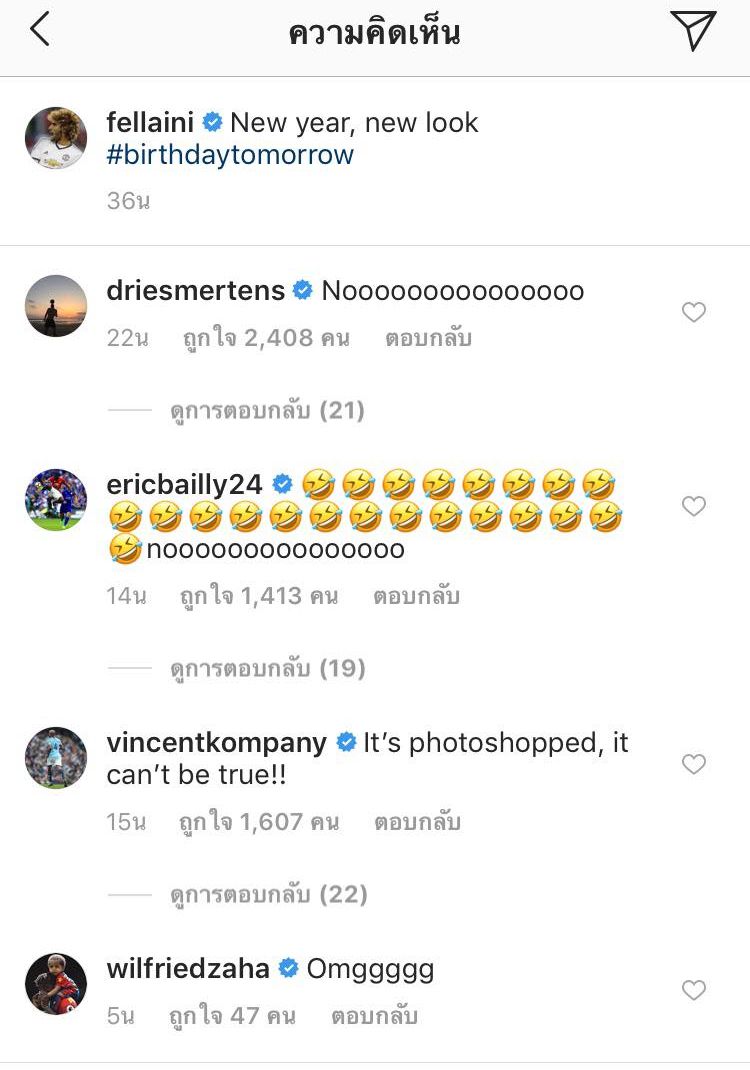Click wilfriedzaha's verified badge
The height and width of the screenshot is (1070, 750).
[287, 967]
